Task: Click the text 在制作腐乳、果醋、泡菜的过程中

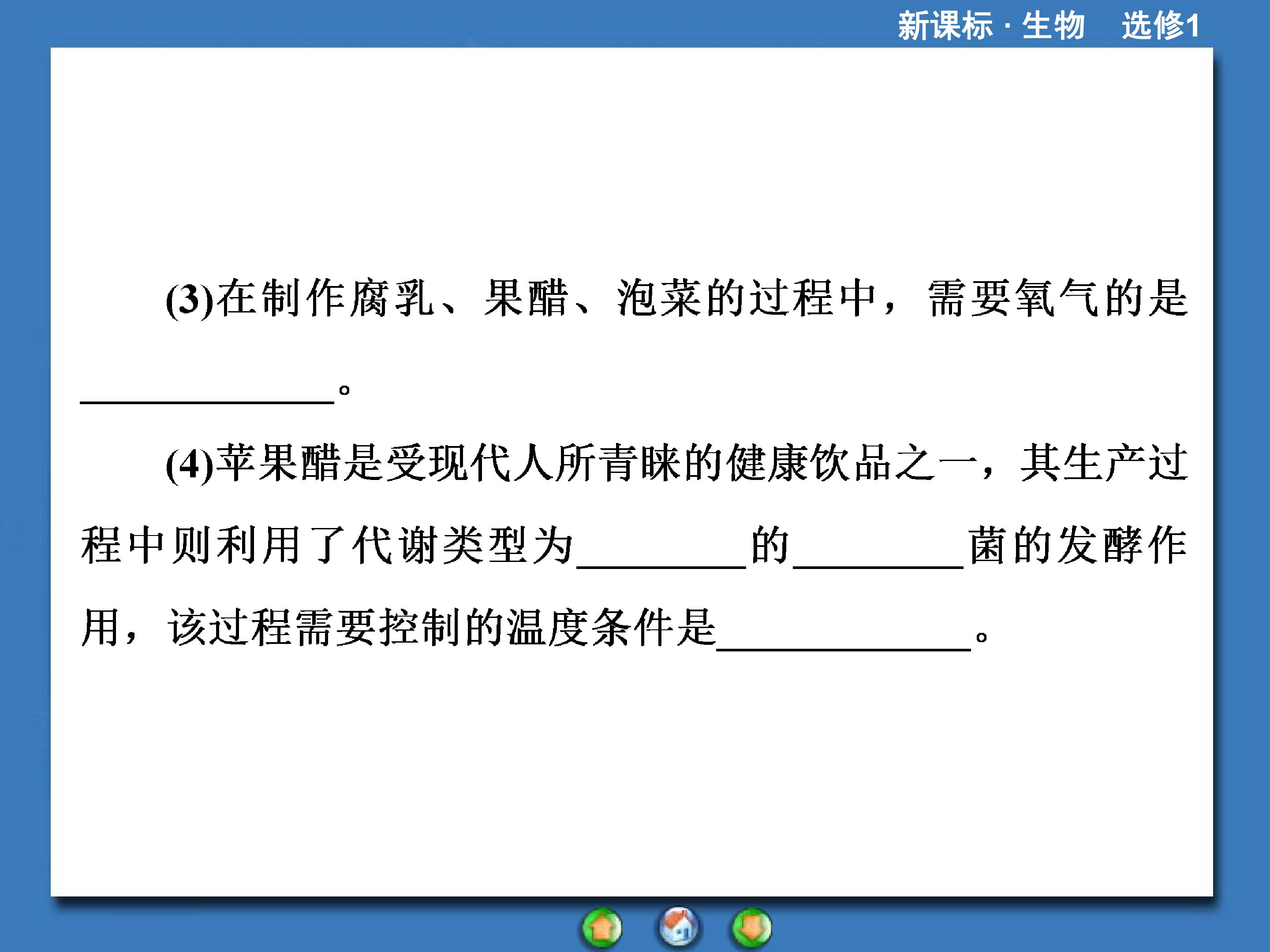Action: pyautogui.click(x=546, y=298)
